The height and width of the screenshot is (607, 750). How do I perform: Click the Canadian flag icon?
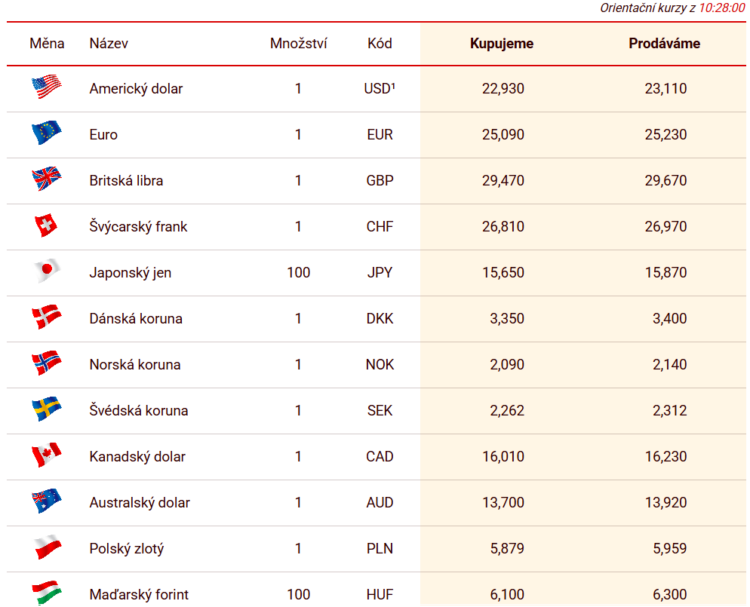[46, 454]
